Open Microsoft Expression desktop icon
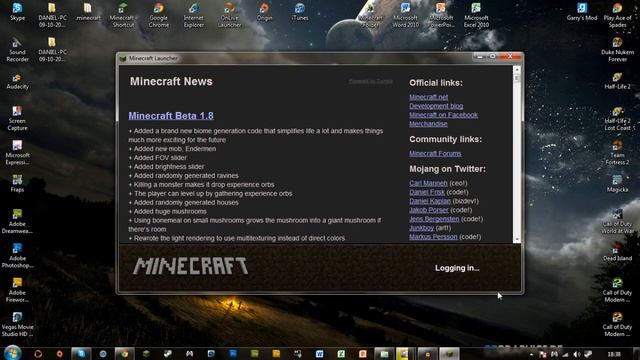This screenshot has height=360, width=640. (x=18, y=153)
